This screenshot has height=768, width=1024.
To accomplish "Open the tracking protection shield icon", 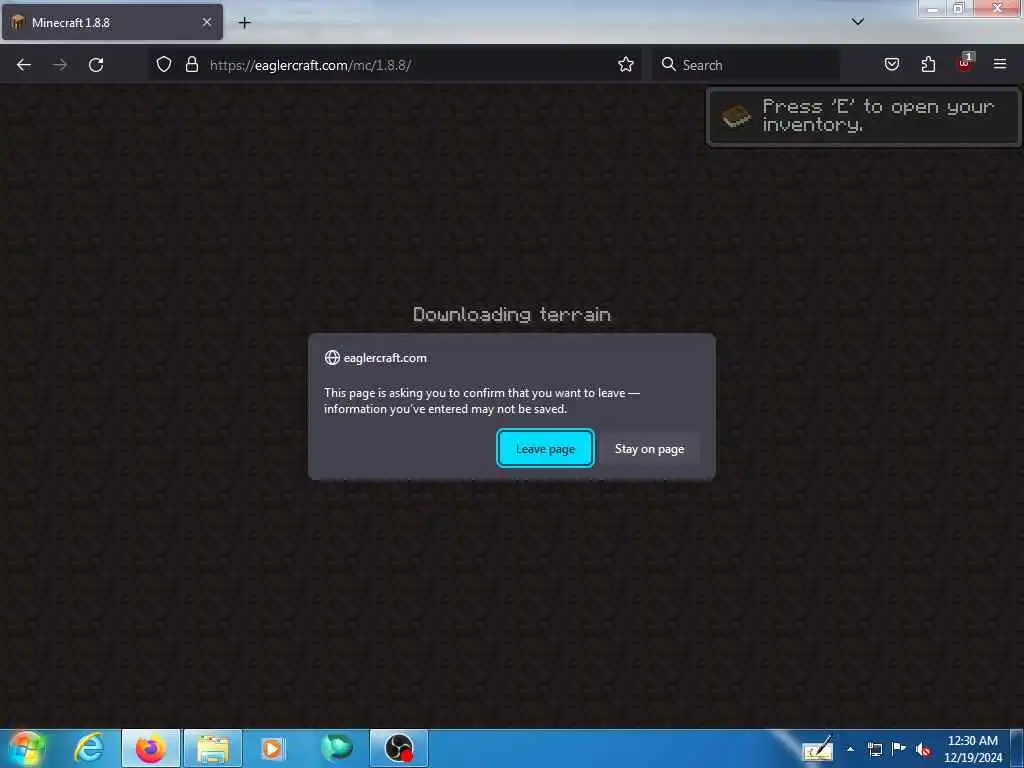I will pyautogui.click(x=164, y=65).
